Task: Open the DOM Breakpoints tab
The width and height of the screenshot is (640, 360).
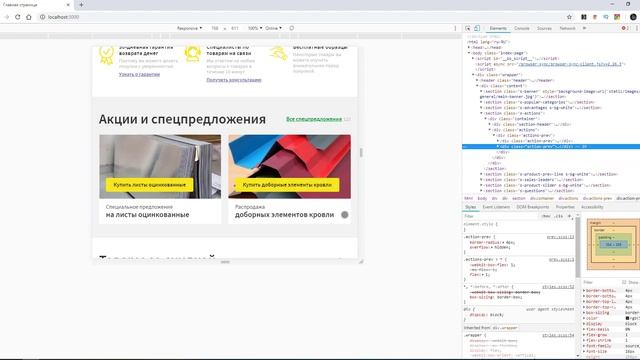Action: [533, 207]
